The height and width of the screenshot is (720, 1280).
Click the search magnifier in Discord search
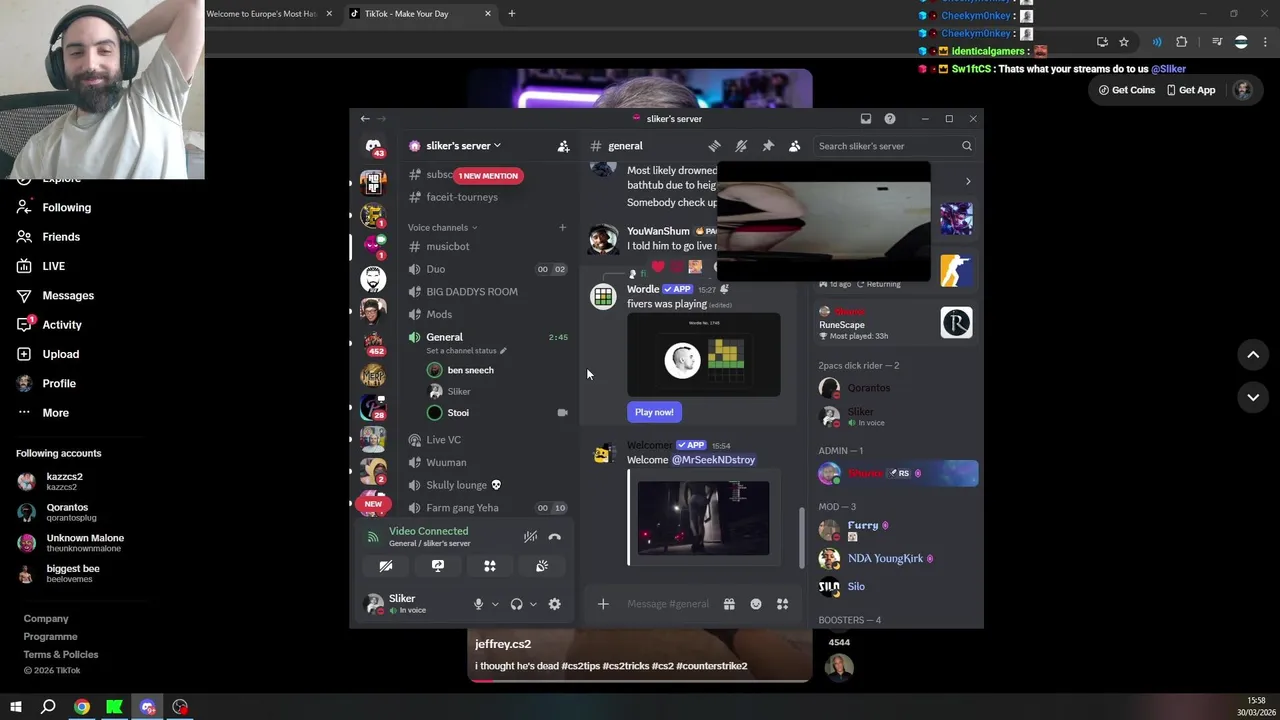click(966, 146)
